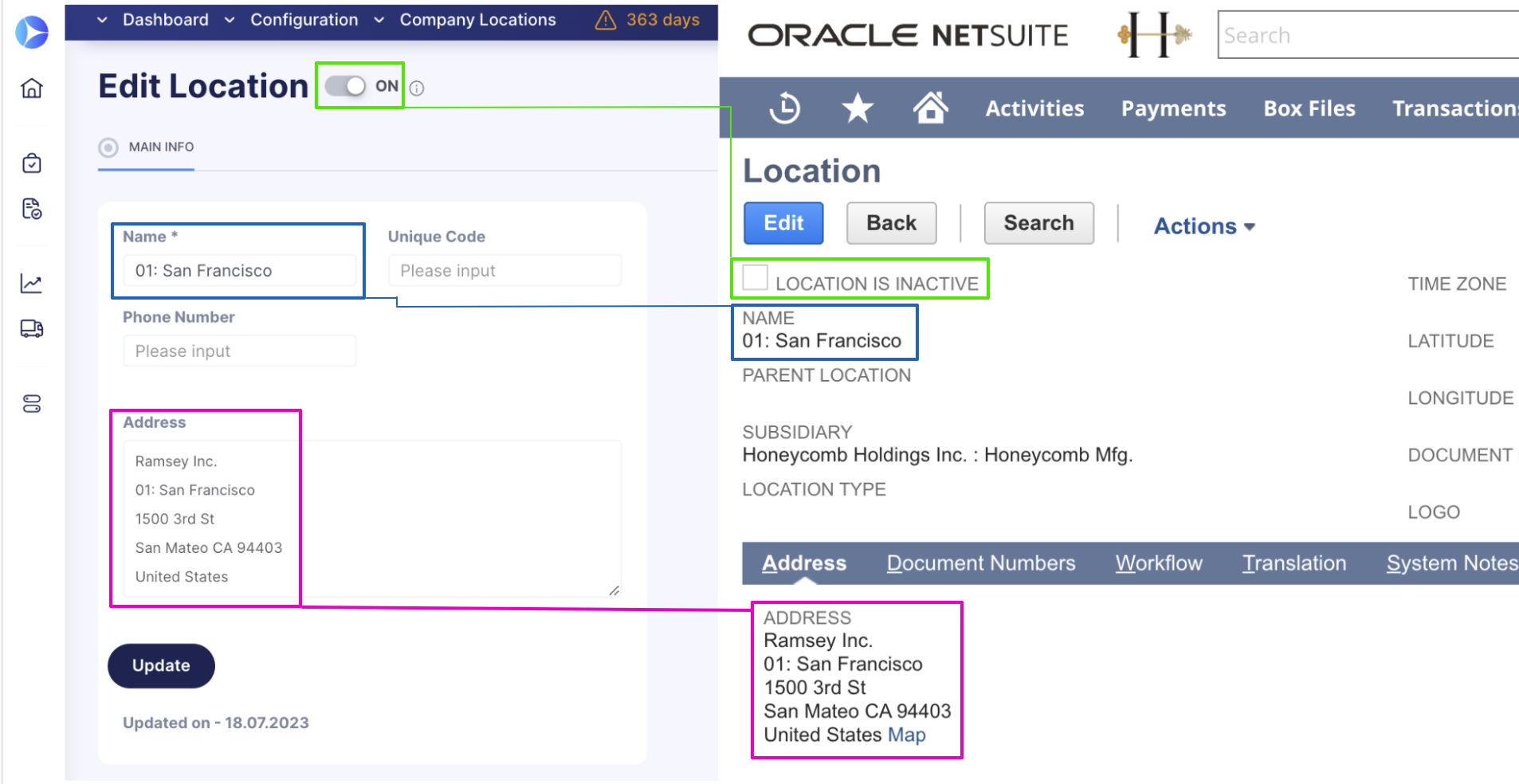Open the Transactions menu in NetSuite
The height and width of the screenshot is (784, 1519).
[x=1455, y=108]
